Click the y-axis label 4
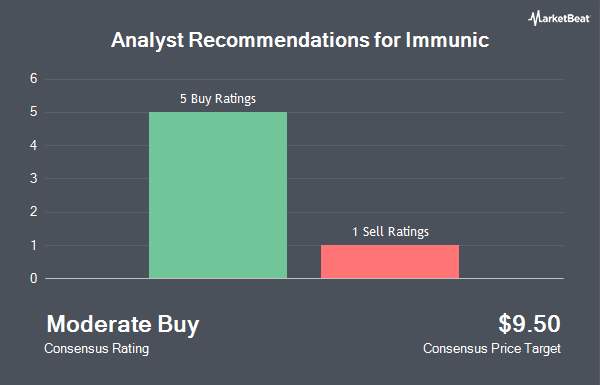Viewport: 600px width, 385px height. coord(34,145)
